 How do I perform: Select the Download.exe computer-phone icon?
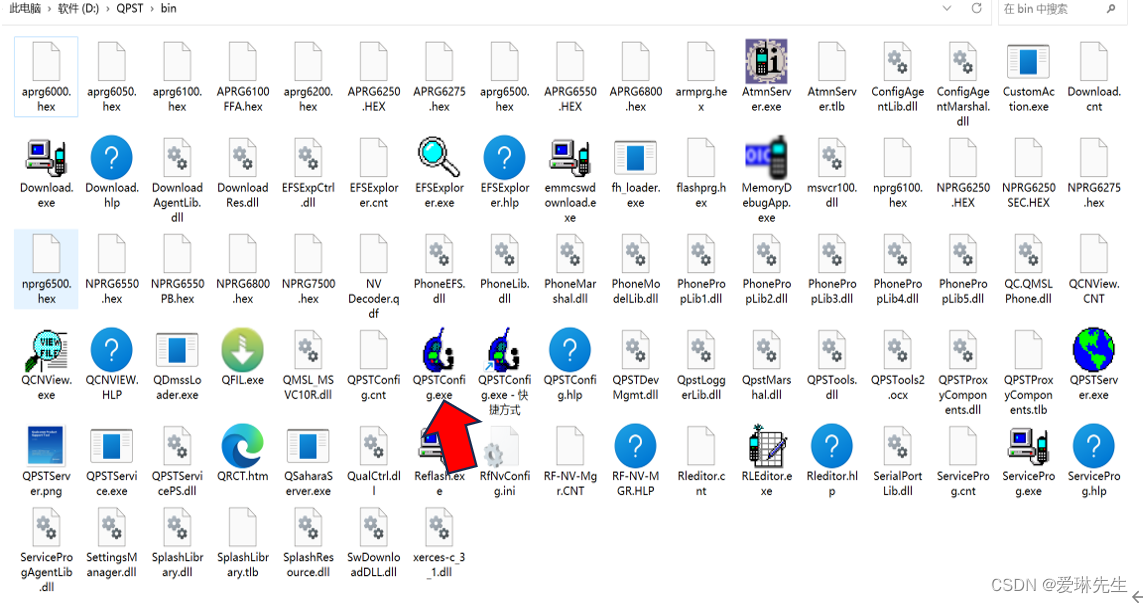click(x=47, y=157)
